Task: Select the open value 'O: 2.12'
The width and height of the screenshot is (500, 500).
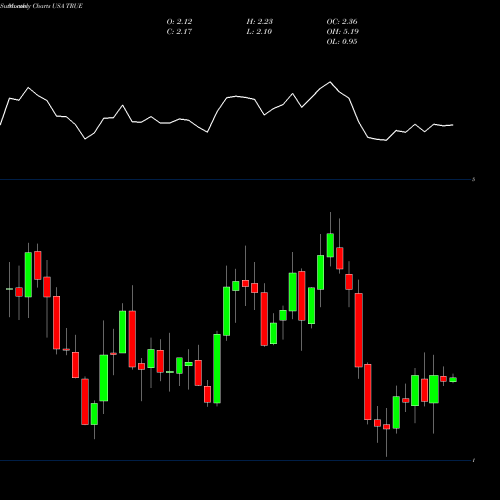Action: tap(179, 21)
